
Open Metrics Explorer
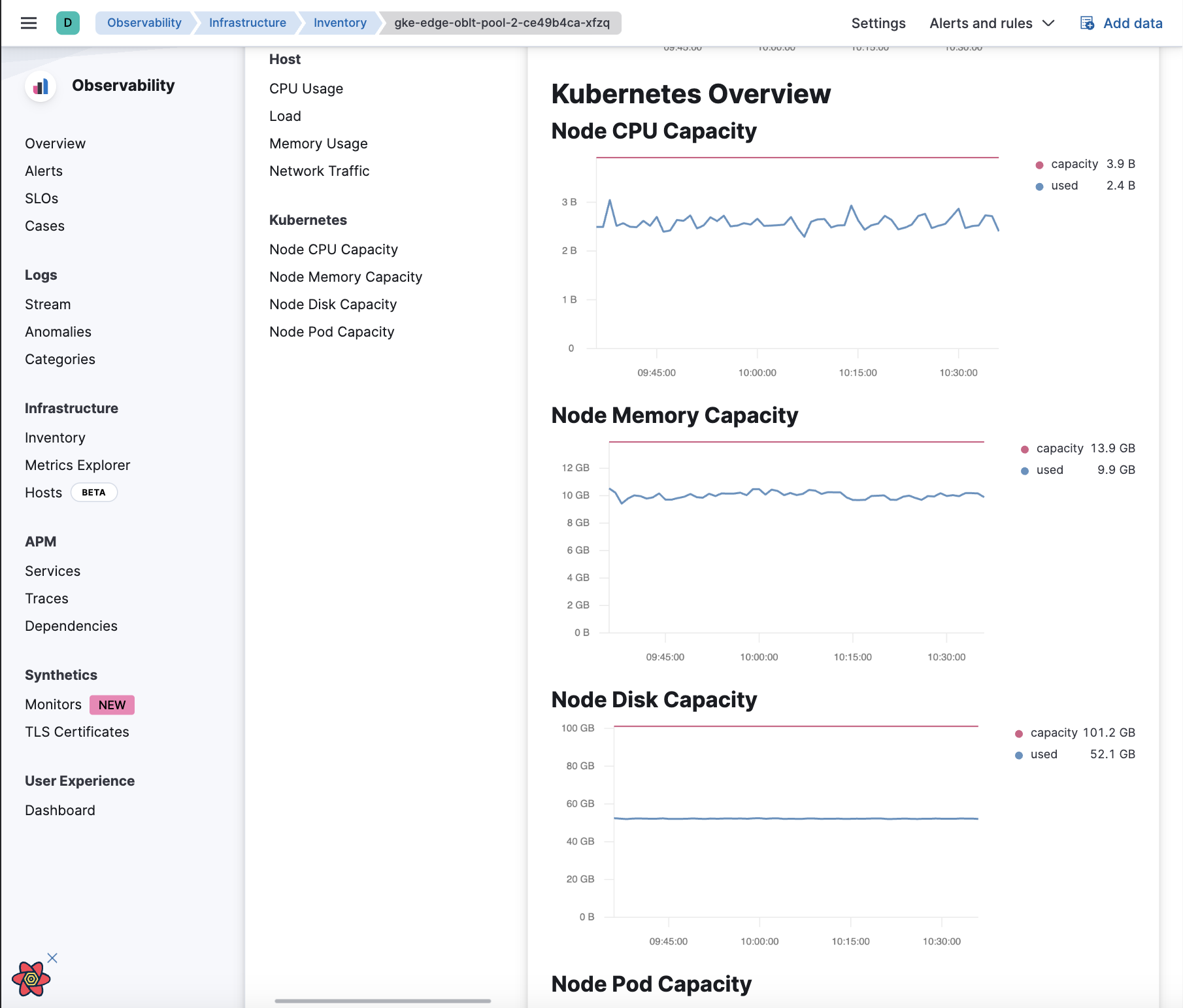click(x=77, y=465)
